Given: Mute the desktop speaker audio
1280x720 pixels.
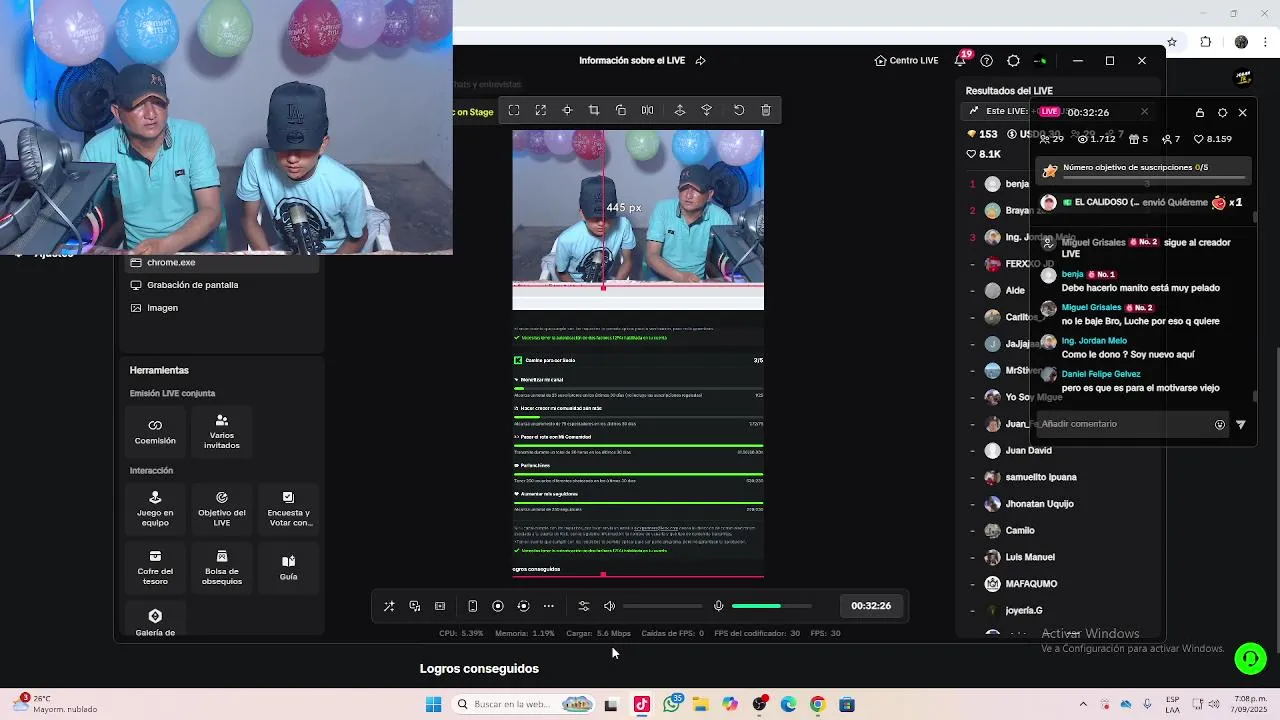Looking at the screenshot, I should coord(610,606).
